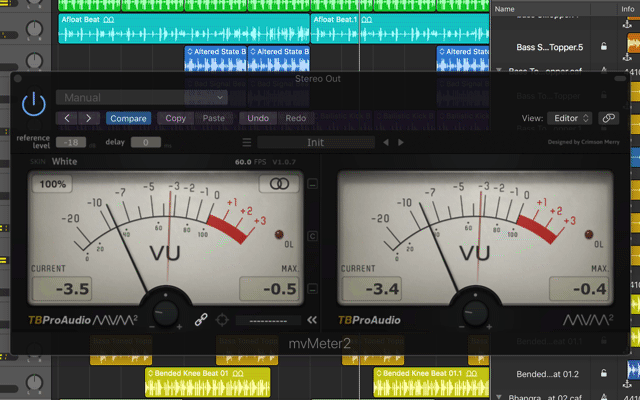640x400 pixels.
Task: Select Bended...at 01.2 in browser list
Action: (547, 374)
